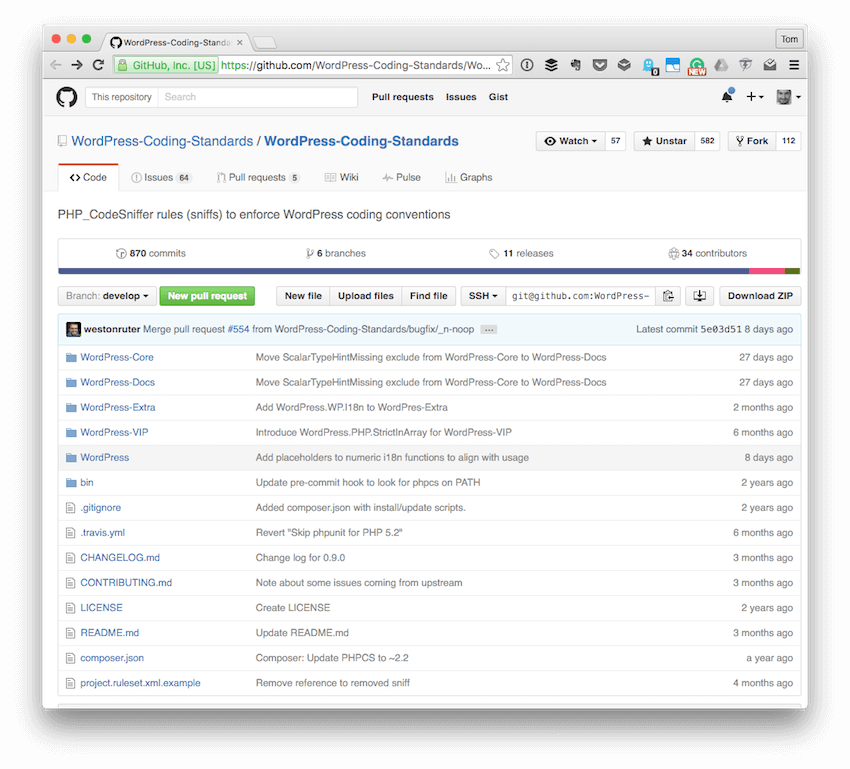Open pull request #554 link
Image resolution: width=850 pixels, height=769 pixels.
(x=239, y=329)
